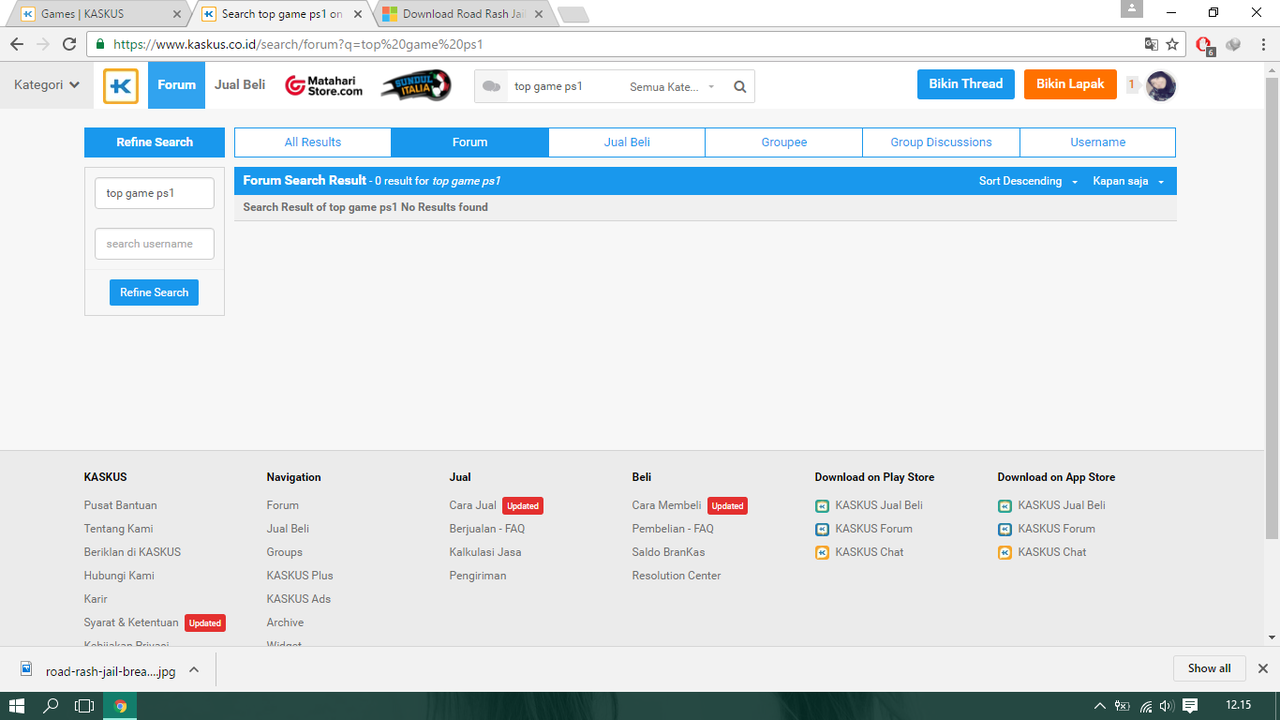This screenshot has width=1280, height=720.
Task: Click the KASKUS Chat Play Store icon
Action: tap(822, 553)
